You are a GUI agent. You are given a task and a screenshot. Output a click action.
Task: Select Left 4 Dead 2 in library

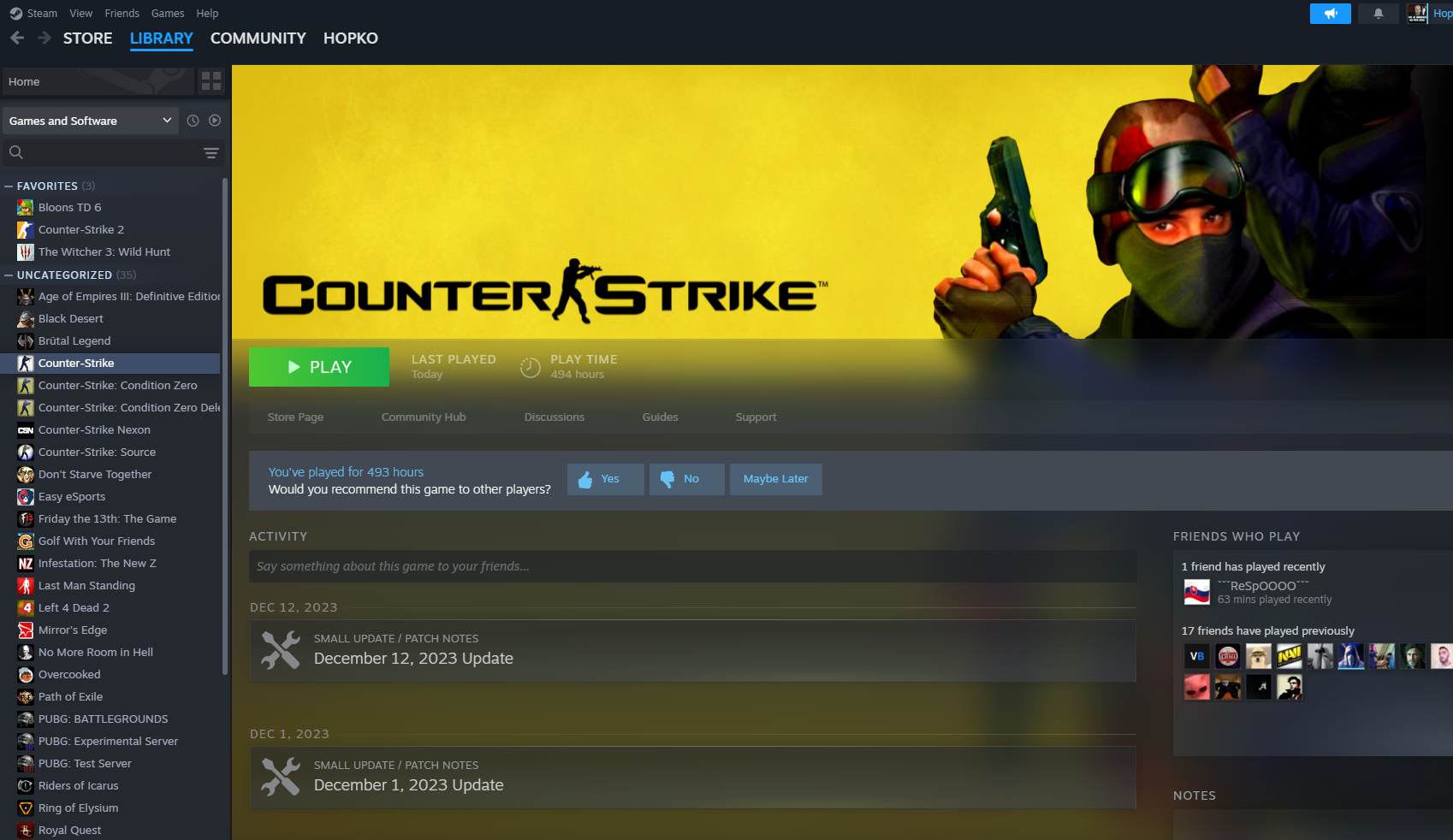74,607
